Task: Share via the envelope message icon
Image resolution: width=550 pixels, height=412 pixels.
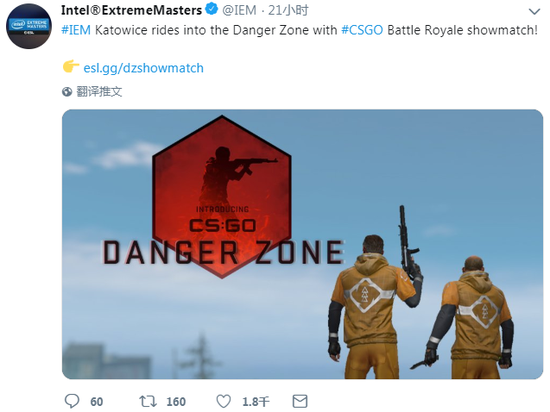Action: tap(300, 401)
